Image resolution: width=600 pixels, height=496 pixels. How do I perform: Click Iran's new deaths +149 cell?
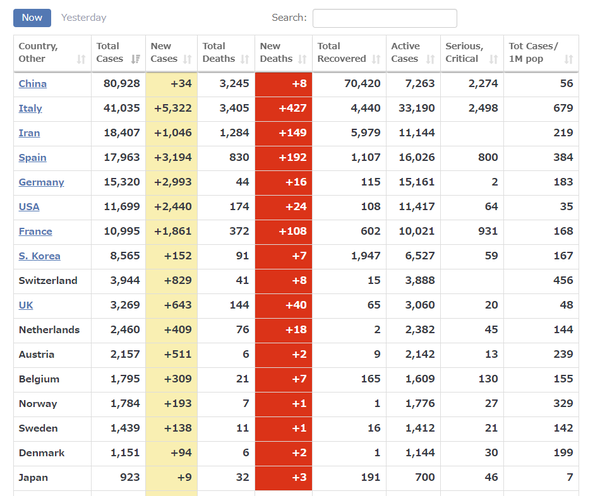(284, 133)
